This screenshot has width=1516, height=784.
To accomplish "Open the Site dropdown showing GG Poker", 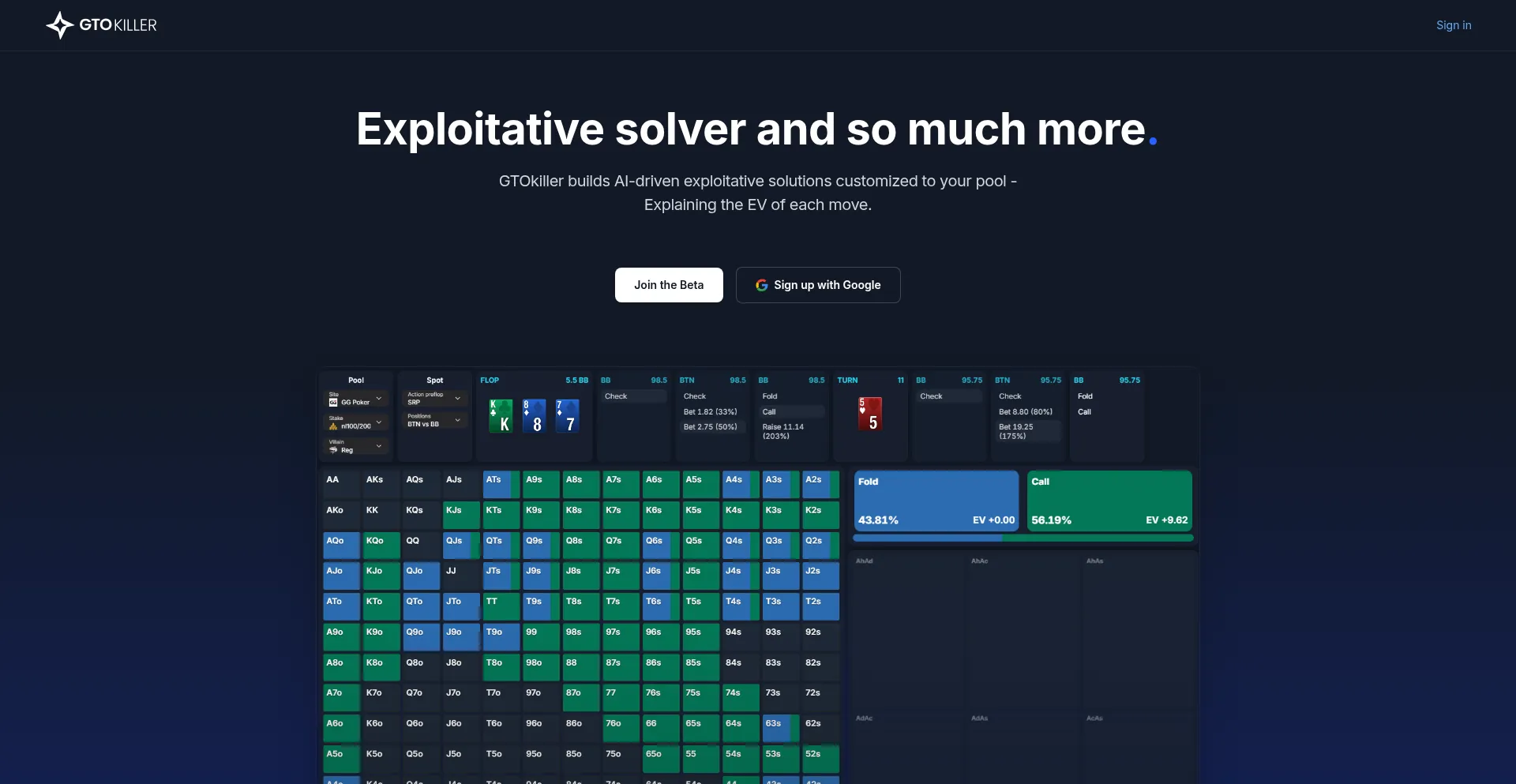I will 358,400.
